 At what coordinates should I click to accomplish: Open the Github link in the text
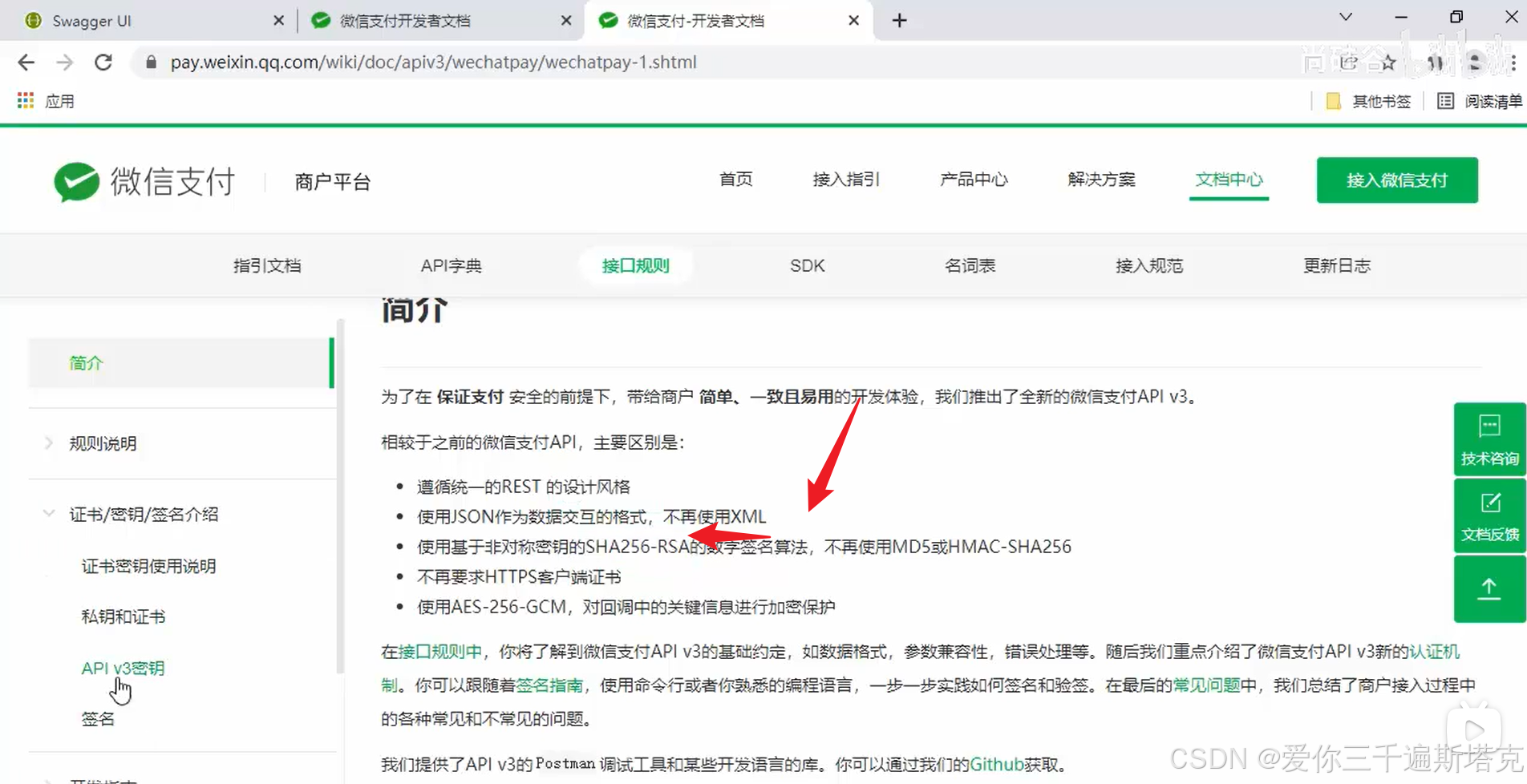pyautogui.click(x=996, y=764)
